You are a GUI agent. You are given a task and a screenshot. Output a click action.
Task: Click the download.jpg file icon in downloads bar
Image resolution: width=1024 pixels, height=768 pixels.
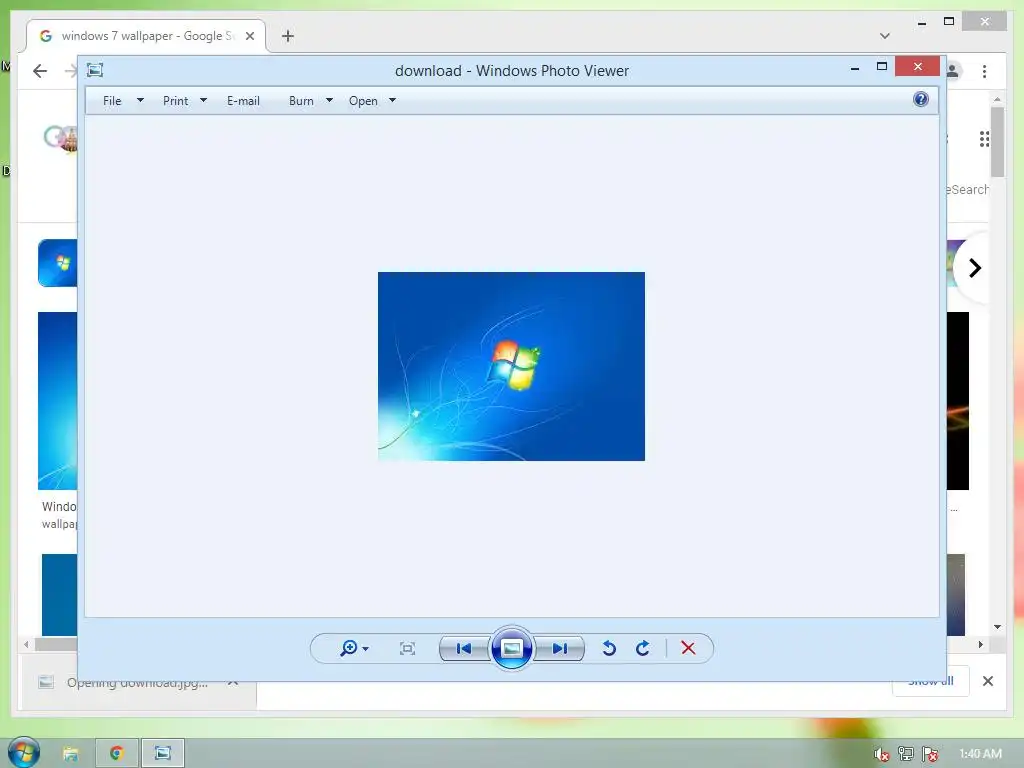coord(46,682)
